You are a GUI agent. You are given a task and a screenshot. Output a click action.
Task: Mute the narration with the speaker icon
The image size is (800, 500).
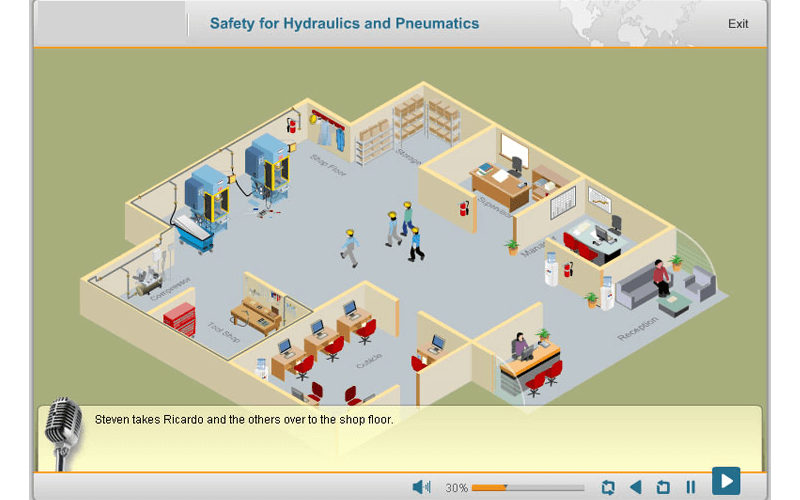(x=421, y=487)
